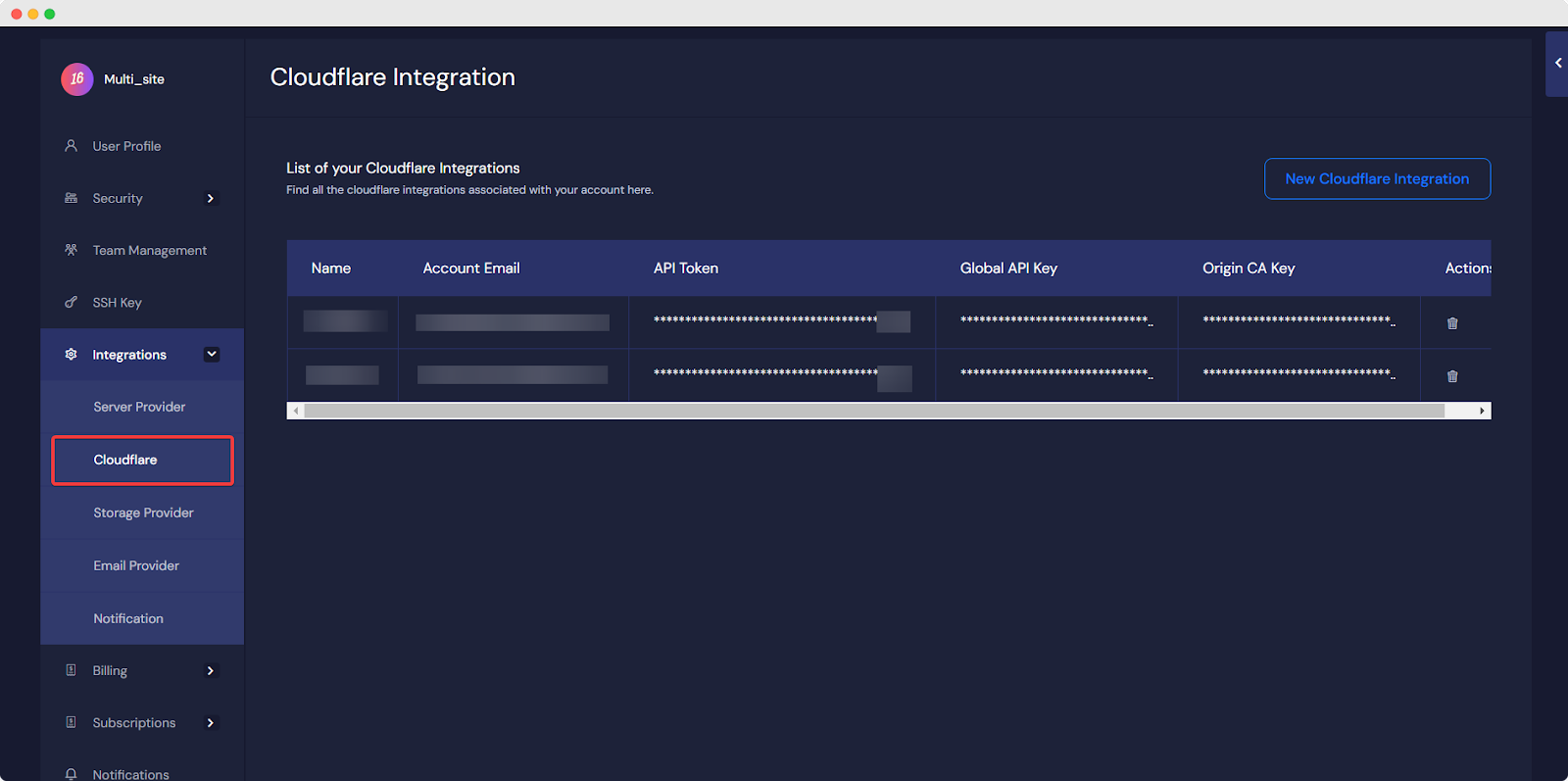Click the red window close button

pos(17,14)
